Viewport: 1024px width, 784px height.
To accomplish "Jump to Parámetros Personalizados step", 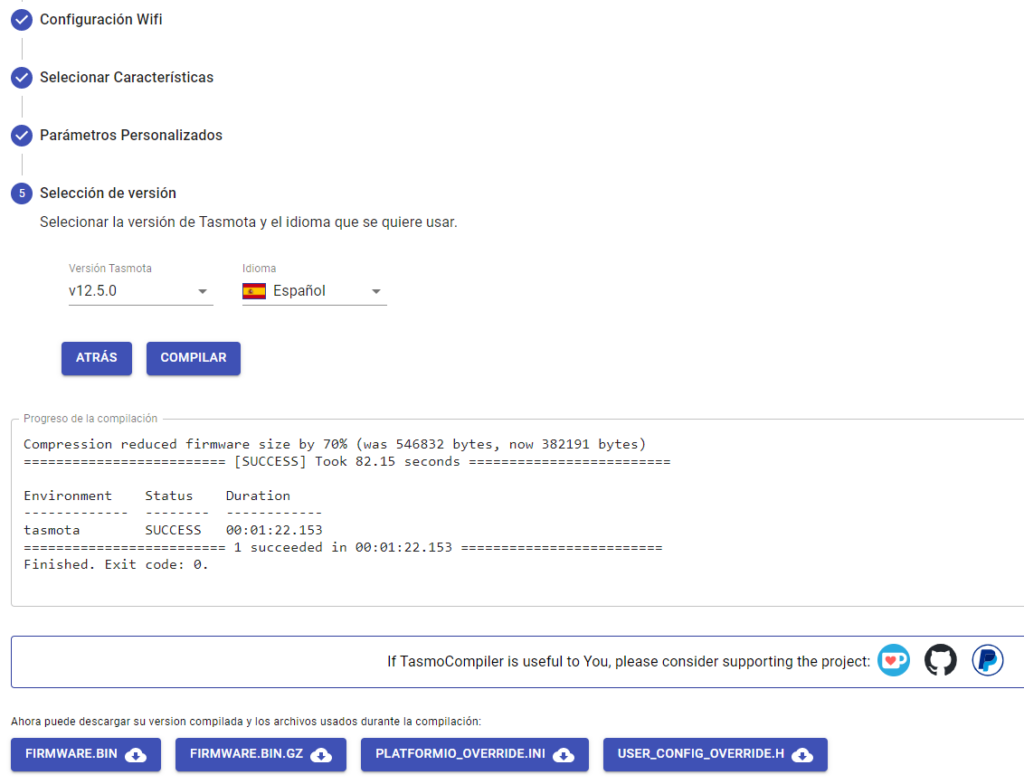I will point(131,136).
